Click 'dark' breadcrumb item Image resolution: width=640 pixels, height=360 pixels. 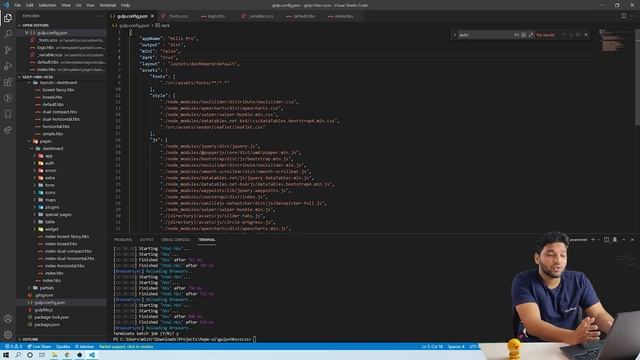coord(163,25)
